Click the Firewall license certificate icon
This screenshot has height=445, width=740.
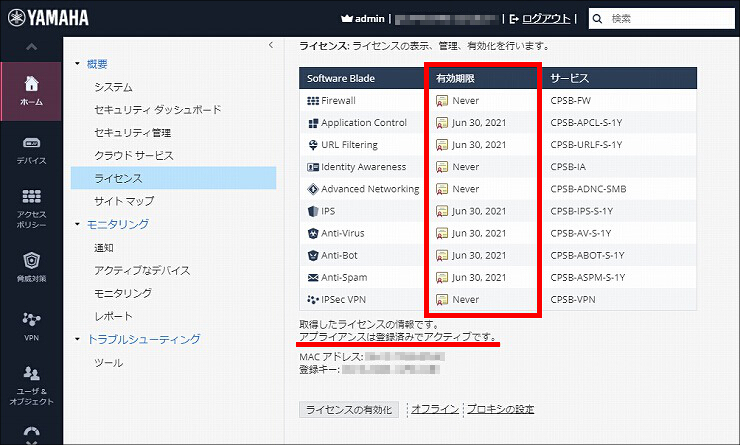[x=442, y=101]
